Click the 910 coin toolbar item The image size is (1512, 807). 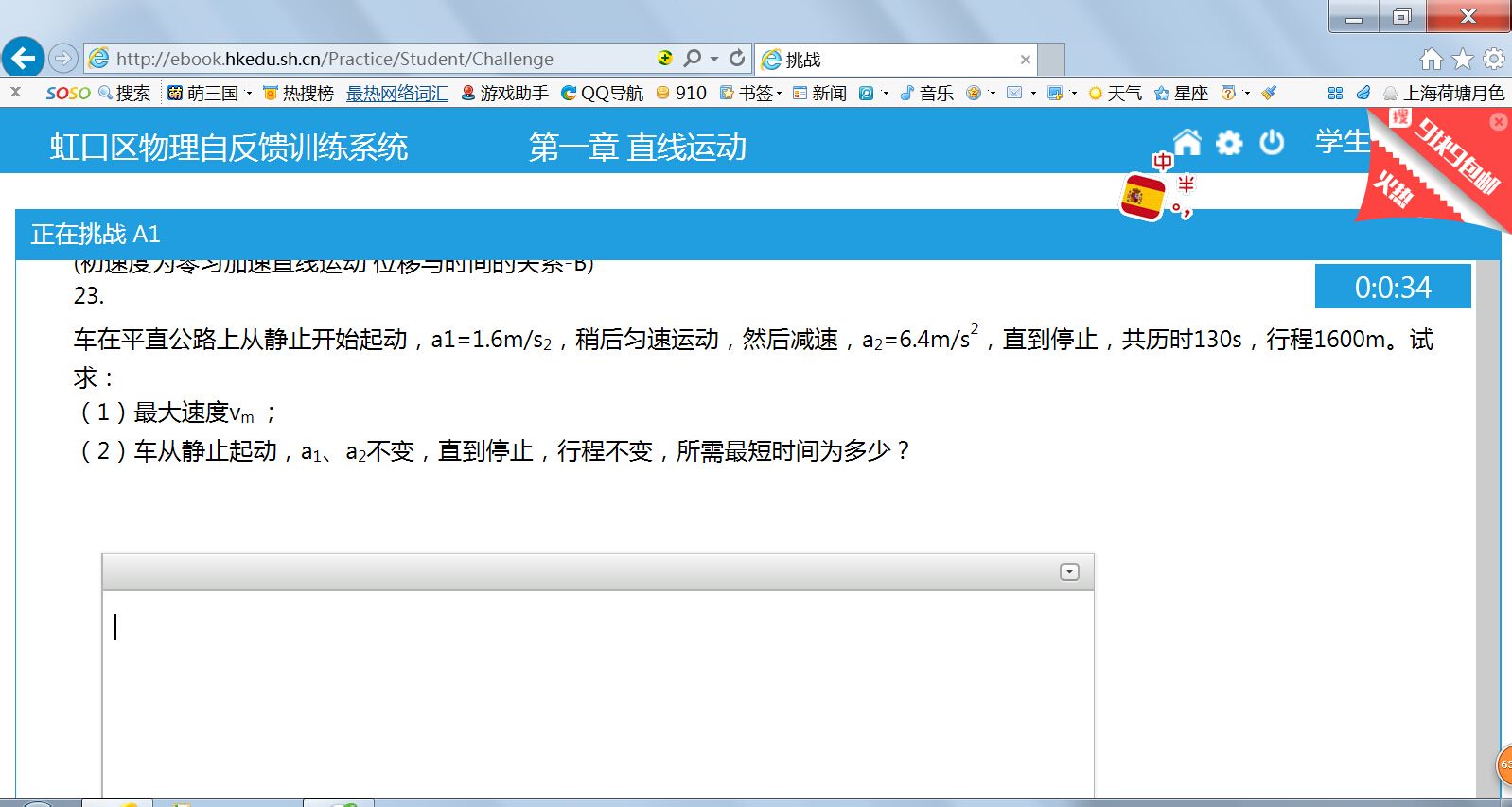click(x=681, y=93)
